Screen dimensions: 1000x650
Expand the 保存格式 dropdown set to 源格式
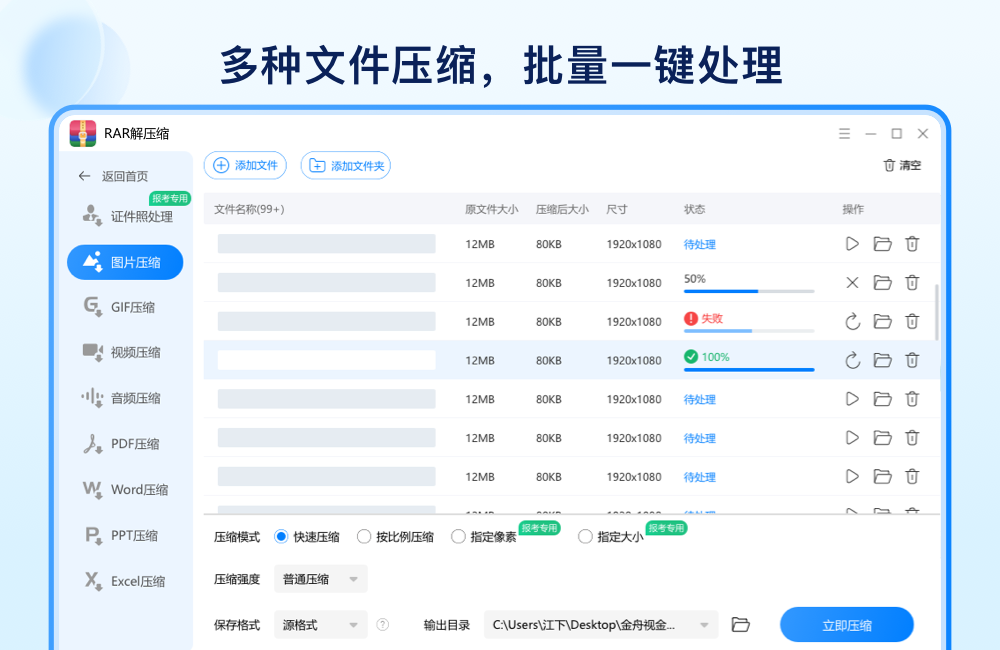(x=320, y=624)
